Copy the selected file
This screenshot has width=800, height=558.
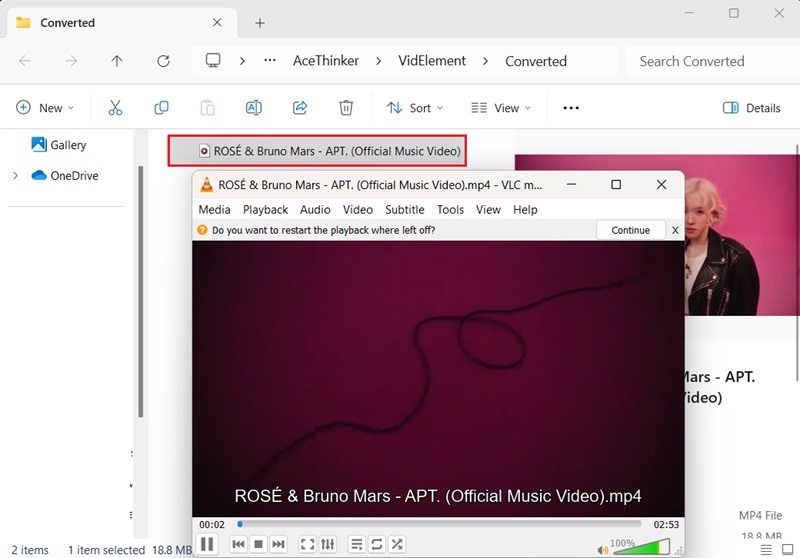coord(161,108)
